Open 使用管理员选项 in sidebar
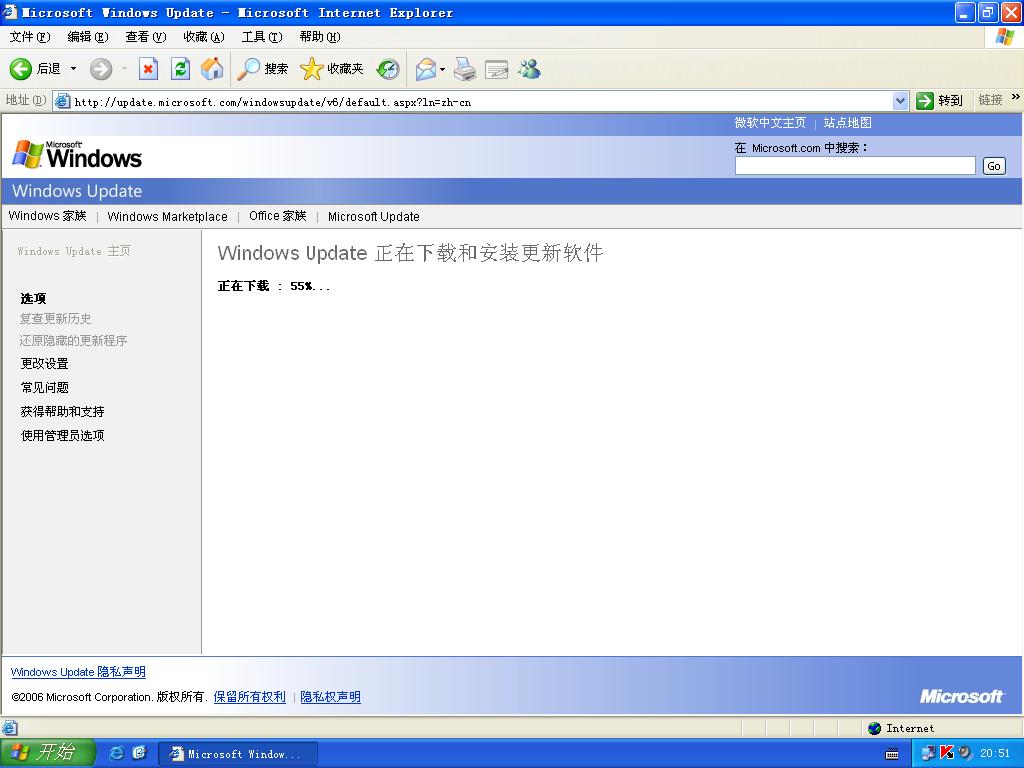Image resolution: width=1024 pixels, height=768 pixels. 63,436
